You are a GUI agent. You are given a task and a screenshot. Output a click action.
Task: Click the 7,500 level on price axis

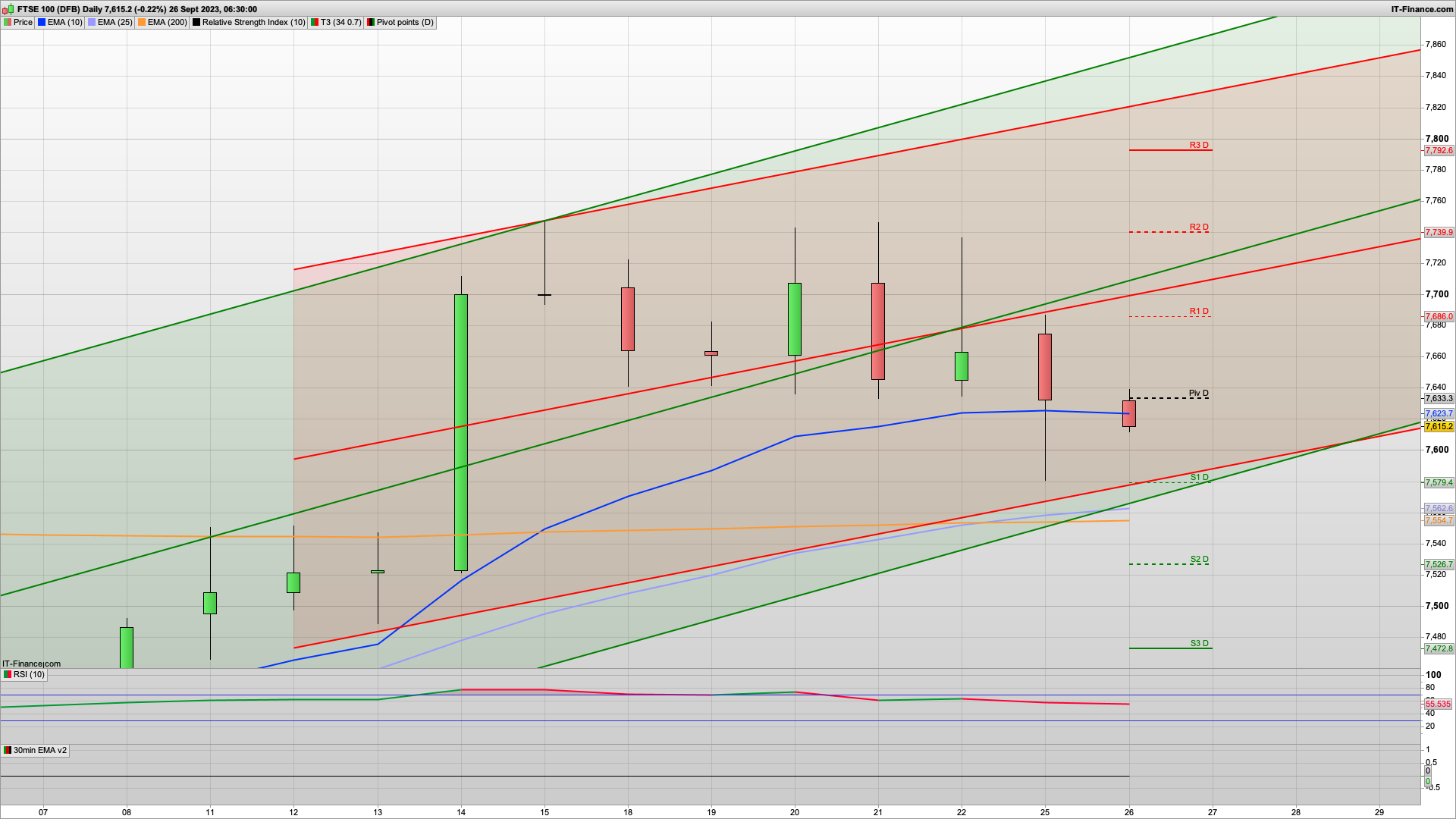1437,606
